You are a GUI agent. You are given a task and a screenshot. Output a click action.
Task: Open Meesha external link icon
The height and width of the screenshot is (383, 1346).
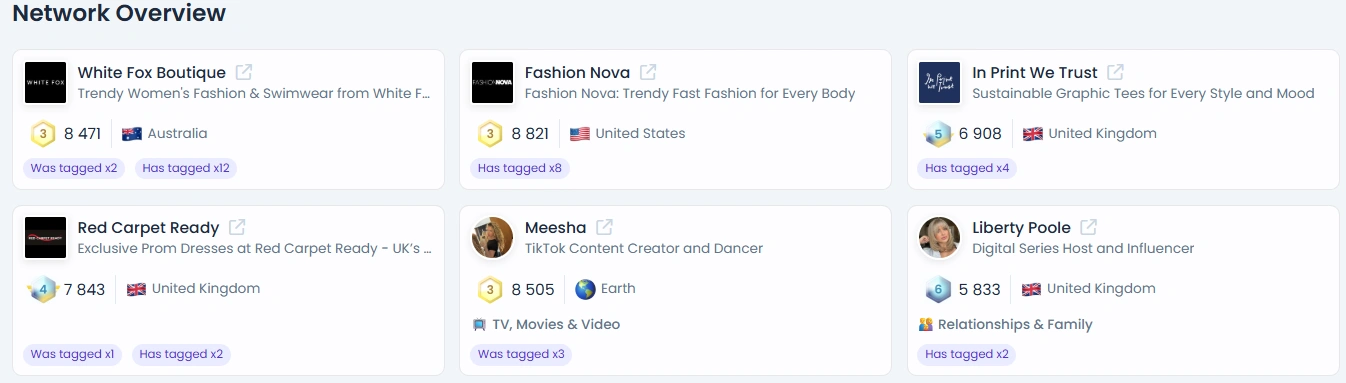pyautogui.click(x=604, y=227)
